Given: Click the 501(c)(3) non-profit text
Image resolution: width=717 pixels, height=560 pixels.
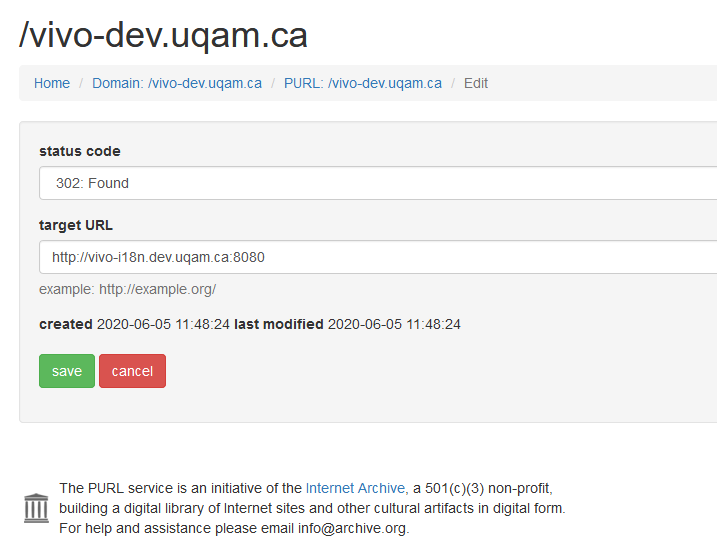Looking at the screenshot, I should coord(487,488).
